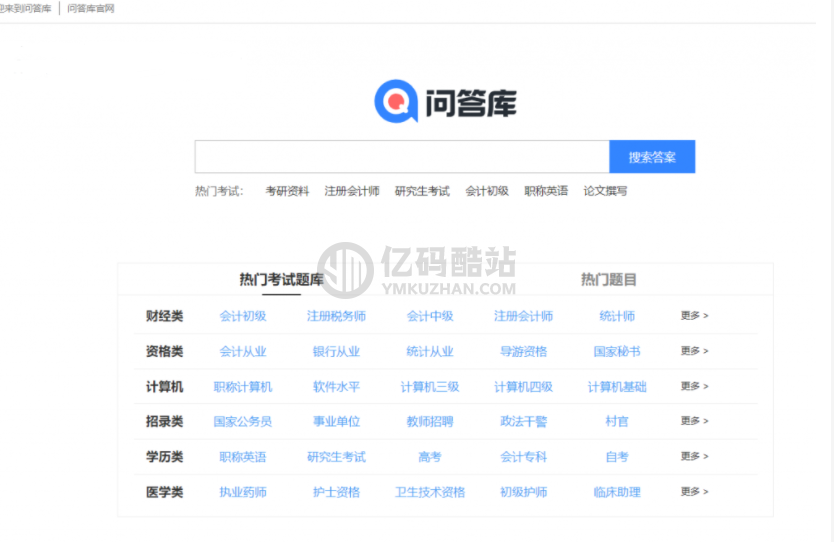Open 职称英语 in the 学历类 row
This screenshot has height=542, width=834.
pyautogui.click(x=243, y=456)
